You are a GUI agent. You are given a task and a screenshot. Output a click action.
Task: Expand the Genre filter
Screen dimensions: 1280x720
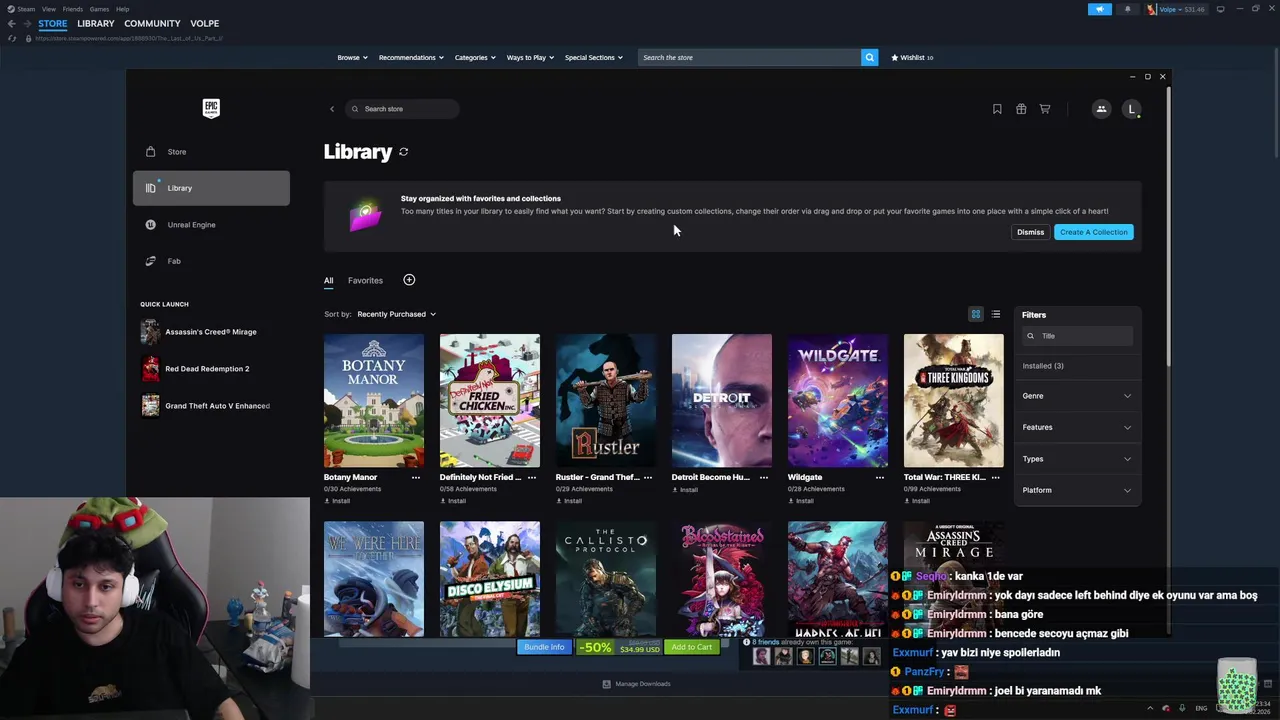click(x=1078, y=396)
